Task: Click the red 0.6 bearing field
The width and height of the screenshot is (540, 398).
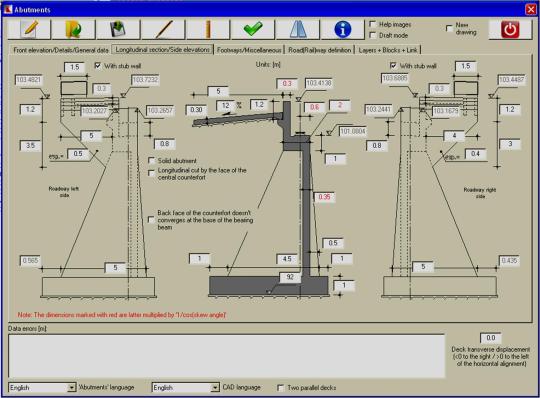Action: click(x=315, y=107)
